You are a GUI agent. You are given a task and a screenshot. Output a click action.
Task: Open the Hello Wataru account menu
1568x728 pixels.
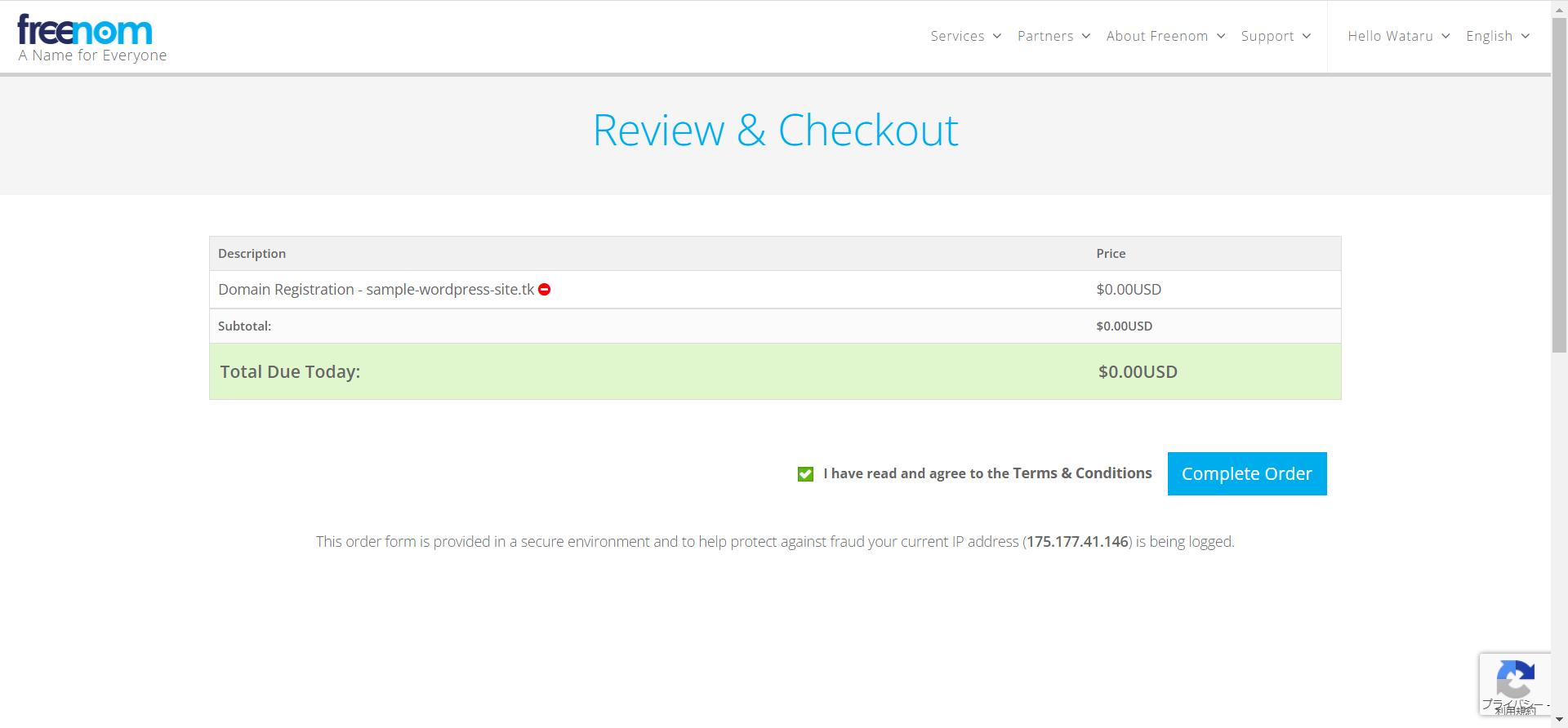point(1398,36)
